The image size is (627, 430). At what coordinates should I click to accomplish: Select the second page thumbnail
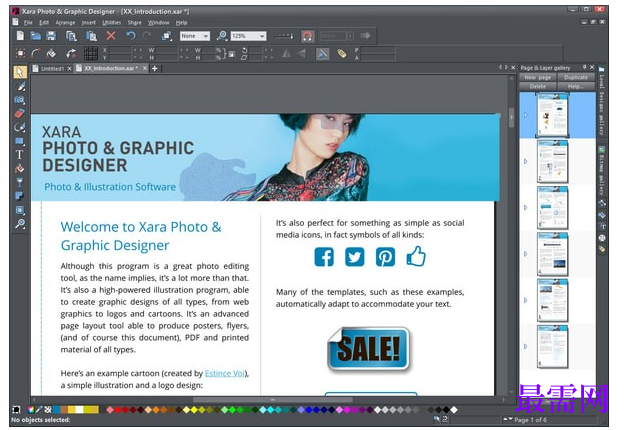pos(552,161)
